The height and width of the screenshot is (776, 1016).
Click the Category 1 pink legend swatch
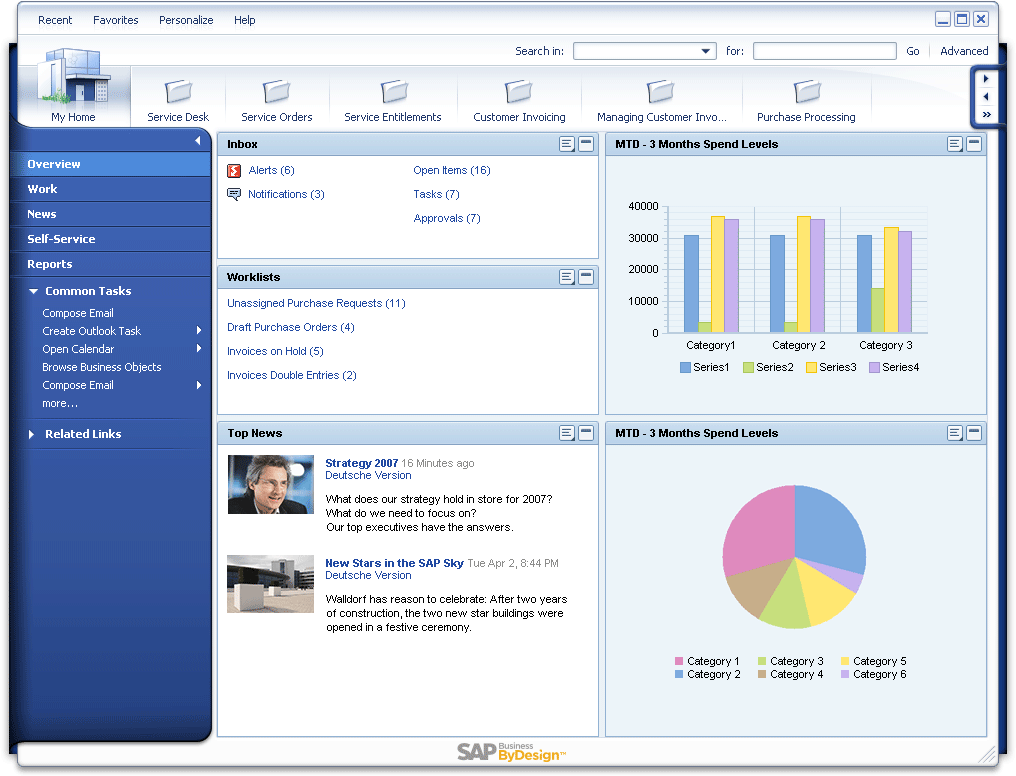[x=679, y=661]
